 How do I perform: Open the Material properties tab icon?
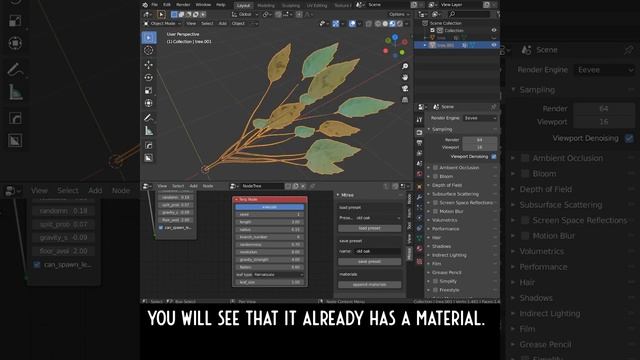[x=419, y=249]
